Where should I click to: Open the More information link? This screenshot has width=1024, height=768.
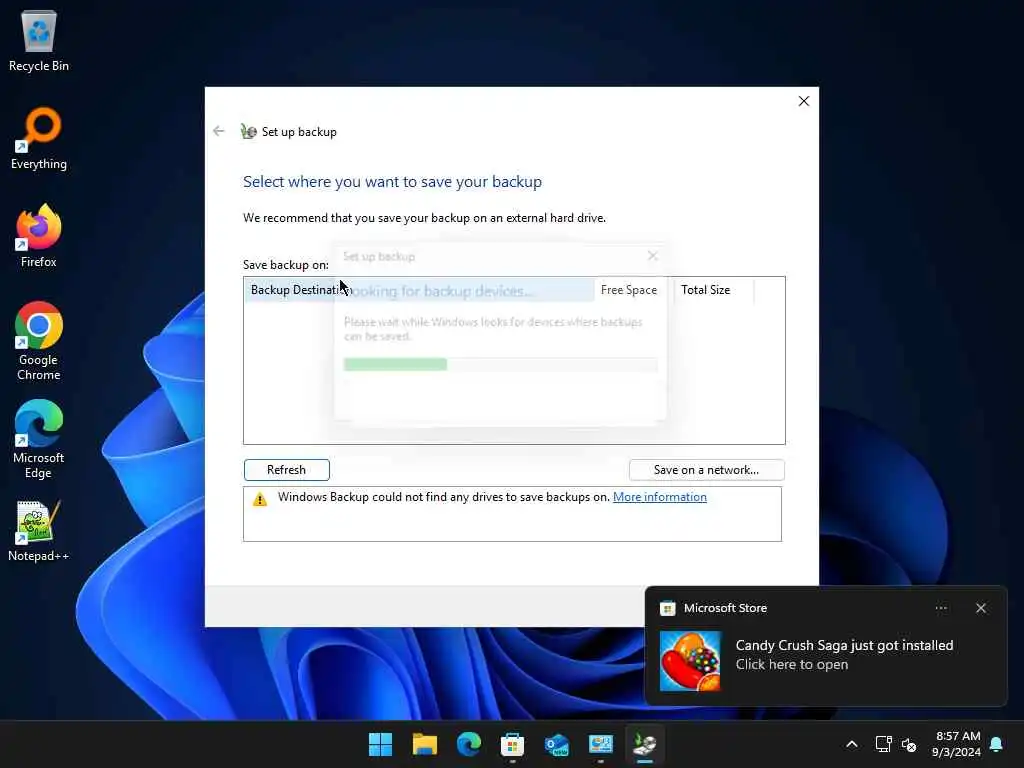coord(660,497)
